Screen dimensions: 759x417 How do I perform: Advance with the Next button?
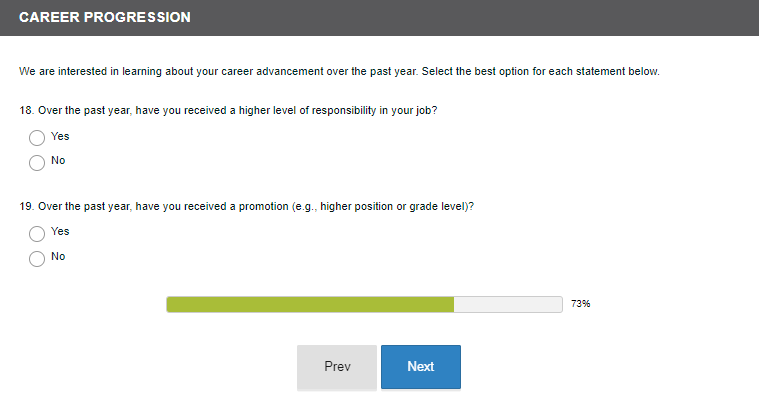click(420, 367)
